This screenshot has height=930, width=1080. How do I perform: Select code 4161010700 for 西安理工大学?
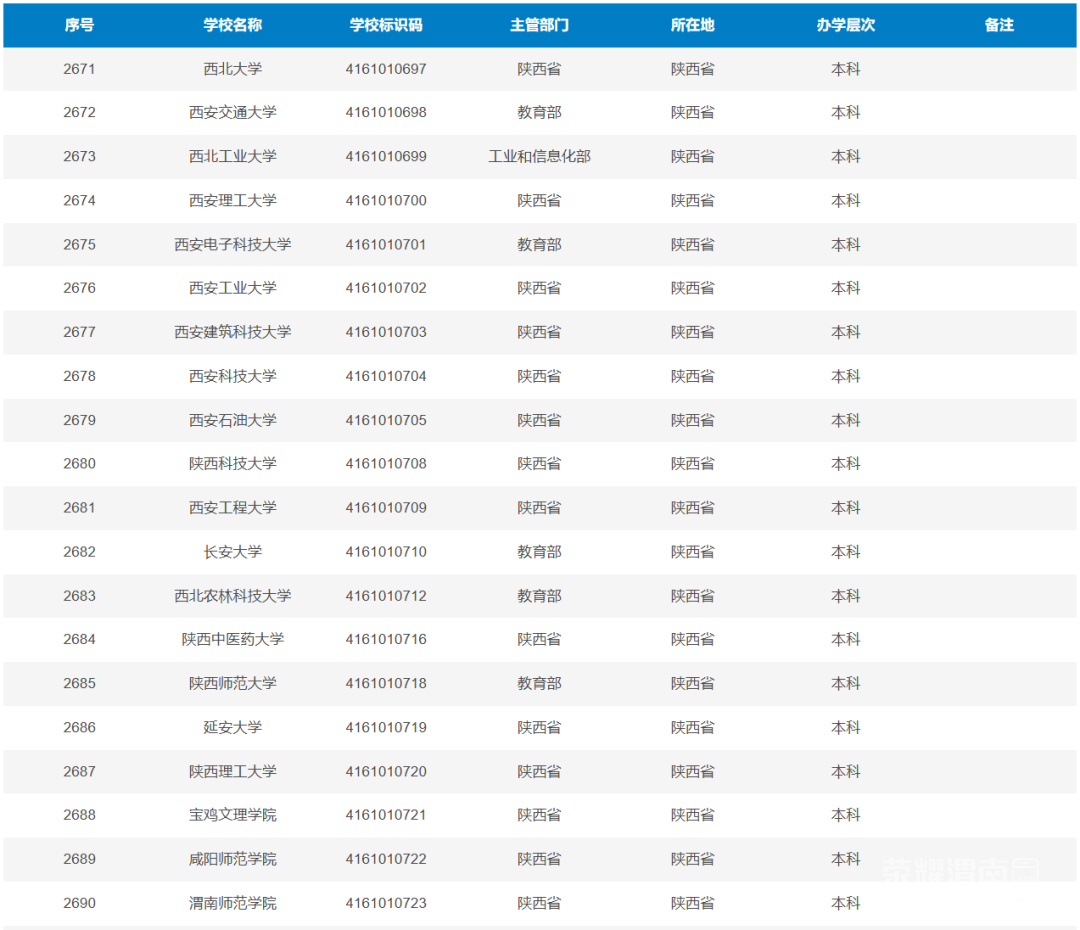pyautogui.click(x=386, y=200)
